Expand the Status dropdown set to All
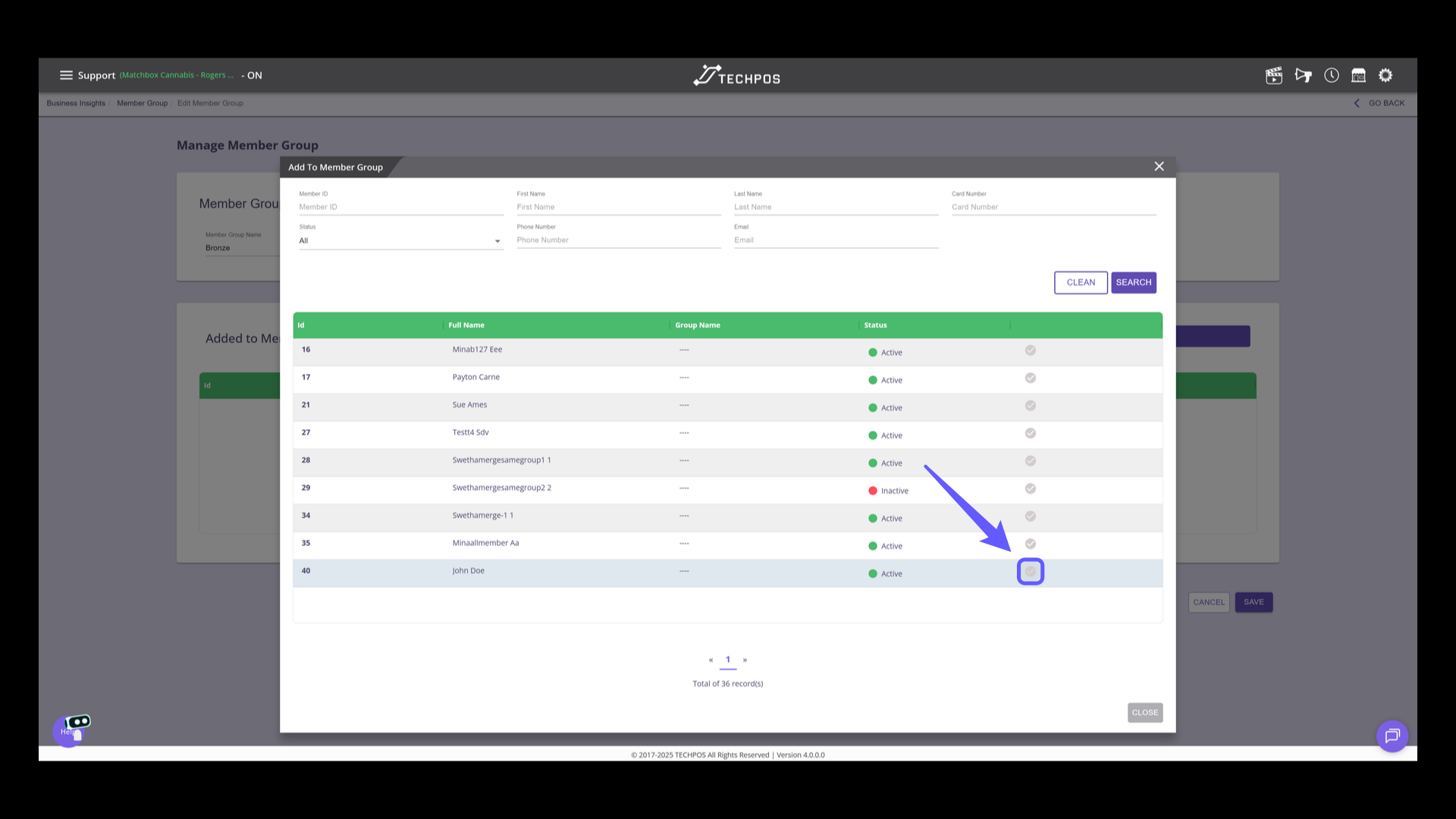1456x819 pixels. [400, 241]
